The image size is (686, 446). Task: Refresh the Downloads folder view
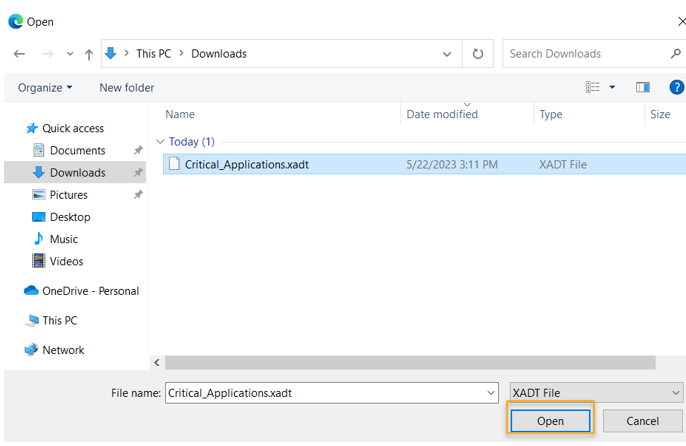click(x=478, y=54)
